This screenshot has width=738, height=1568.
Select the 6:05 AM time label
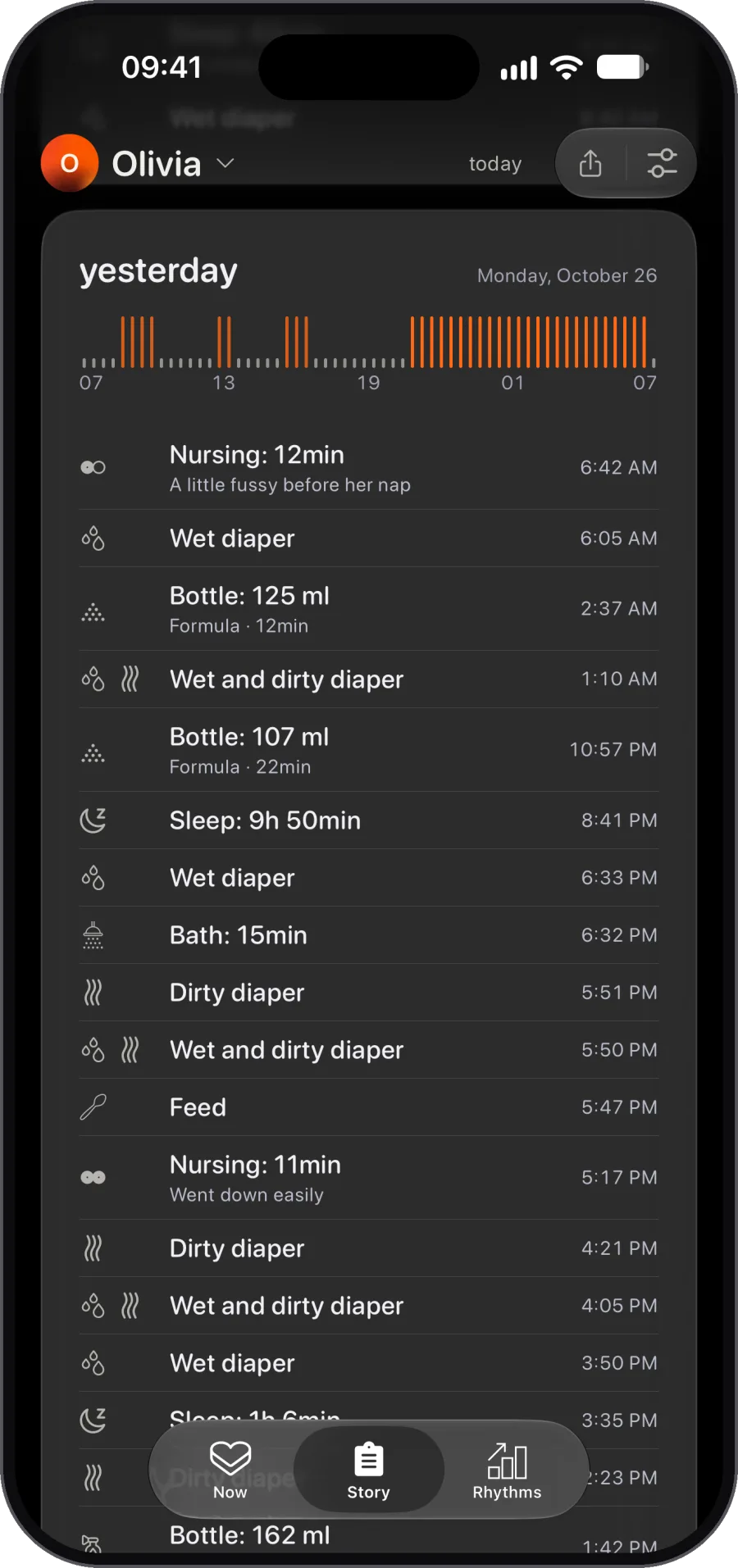(x=618, y=539)
